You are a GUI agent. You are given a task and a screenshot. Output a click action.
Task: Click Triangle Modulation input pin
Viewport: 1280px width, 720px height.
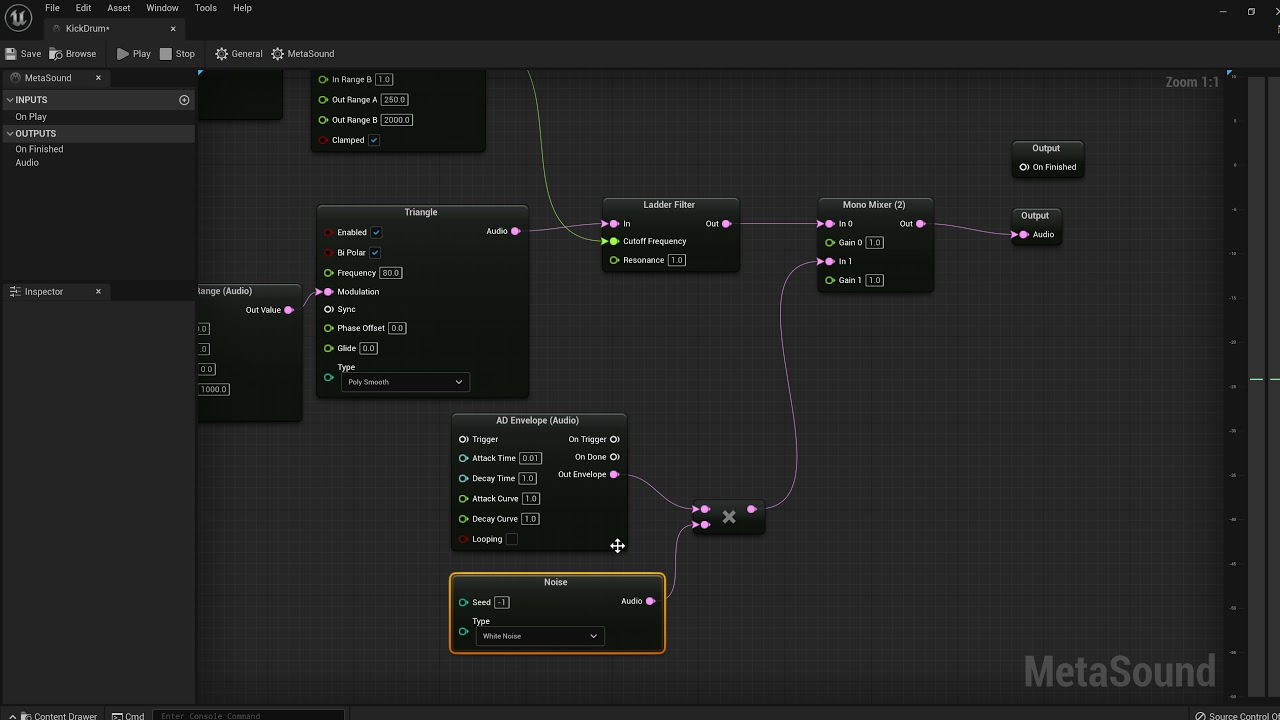328,292
